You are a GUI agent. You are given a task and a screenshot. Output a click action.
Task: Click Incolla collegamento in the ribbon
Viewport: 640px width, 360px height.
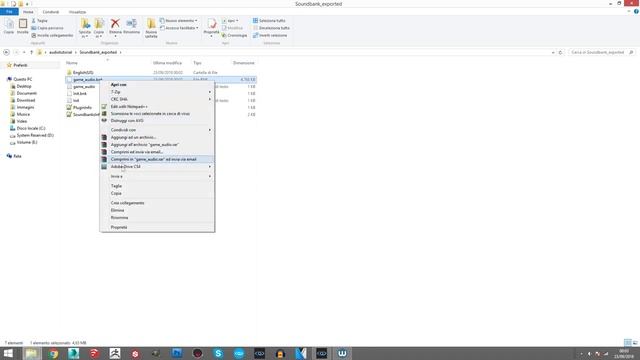(52, 35)
